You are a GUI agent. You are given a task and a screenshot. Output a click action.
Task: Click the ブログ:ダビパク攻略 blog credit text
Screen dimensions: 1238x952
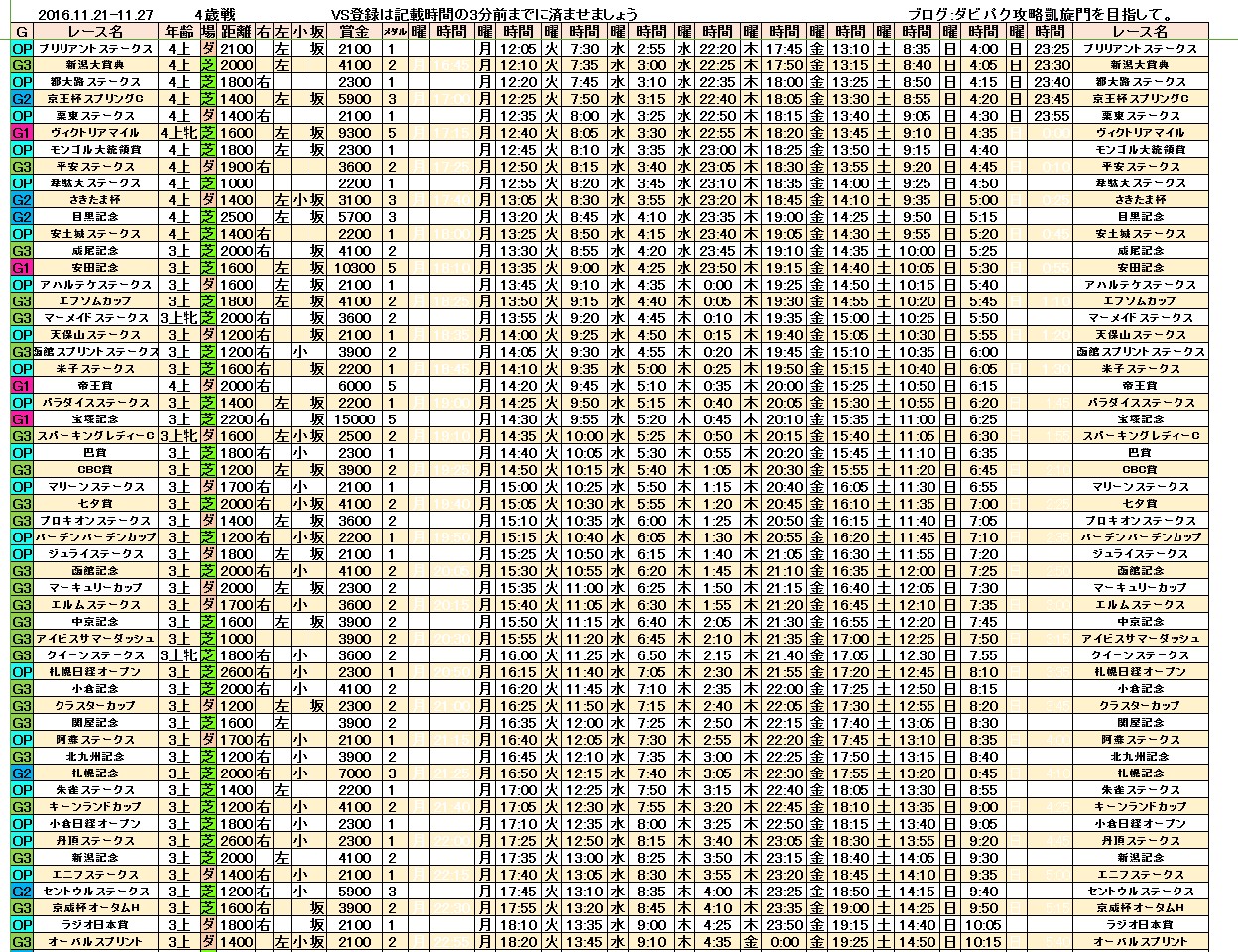pyautogui.click(x=1042, y=14)
